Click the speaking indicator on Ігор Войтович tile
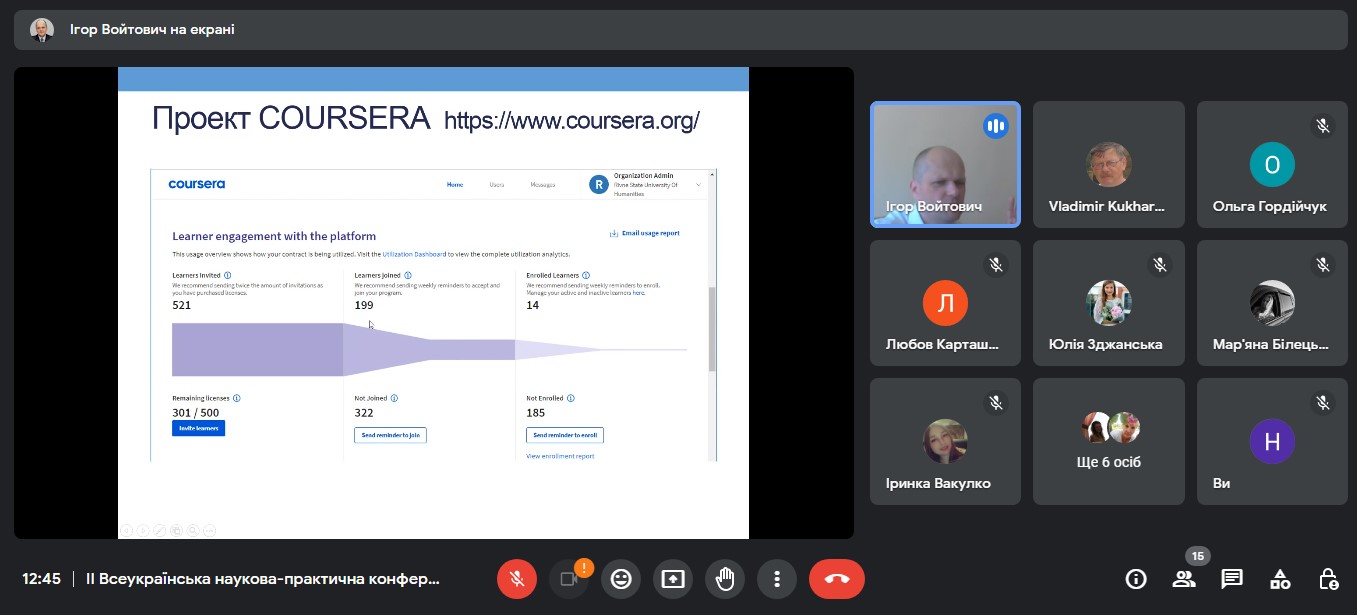 (995, 126)
